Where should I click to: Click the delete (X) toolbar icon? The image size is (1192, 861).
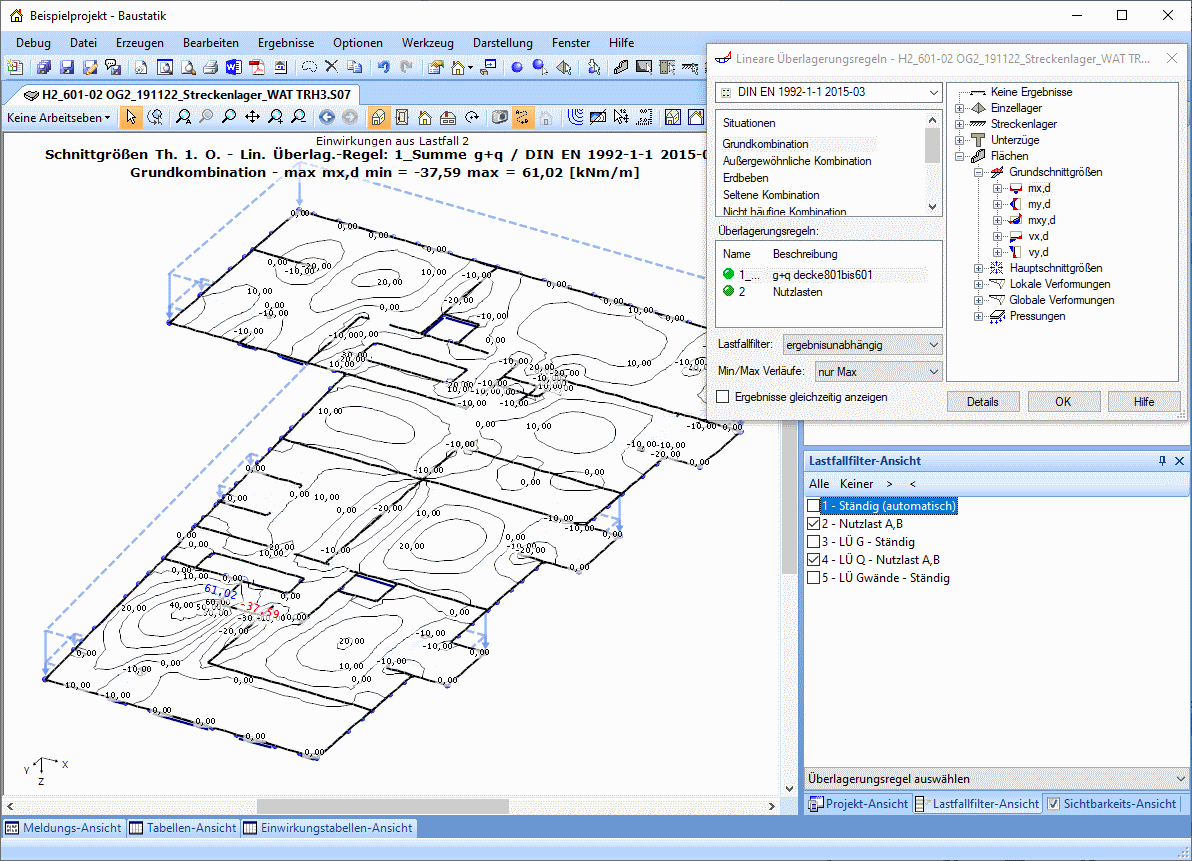[x=331, y=67]
